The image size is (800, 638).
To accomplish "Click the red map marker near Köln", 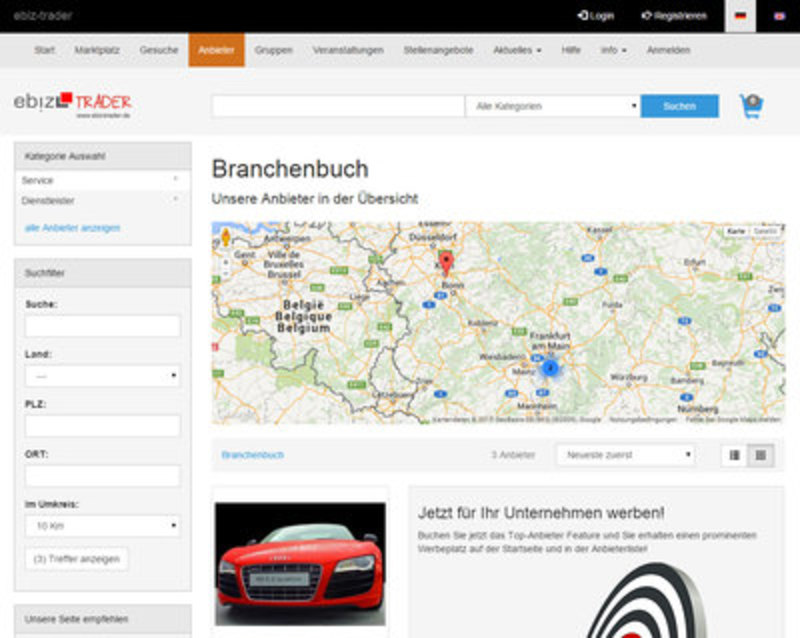I will [x=446, y=263].
